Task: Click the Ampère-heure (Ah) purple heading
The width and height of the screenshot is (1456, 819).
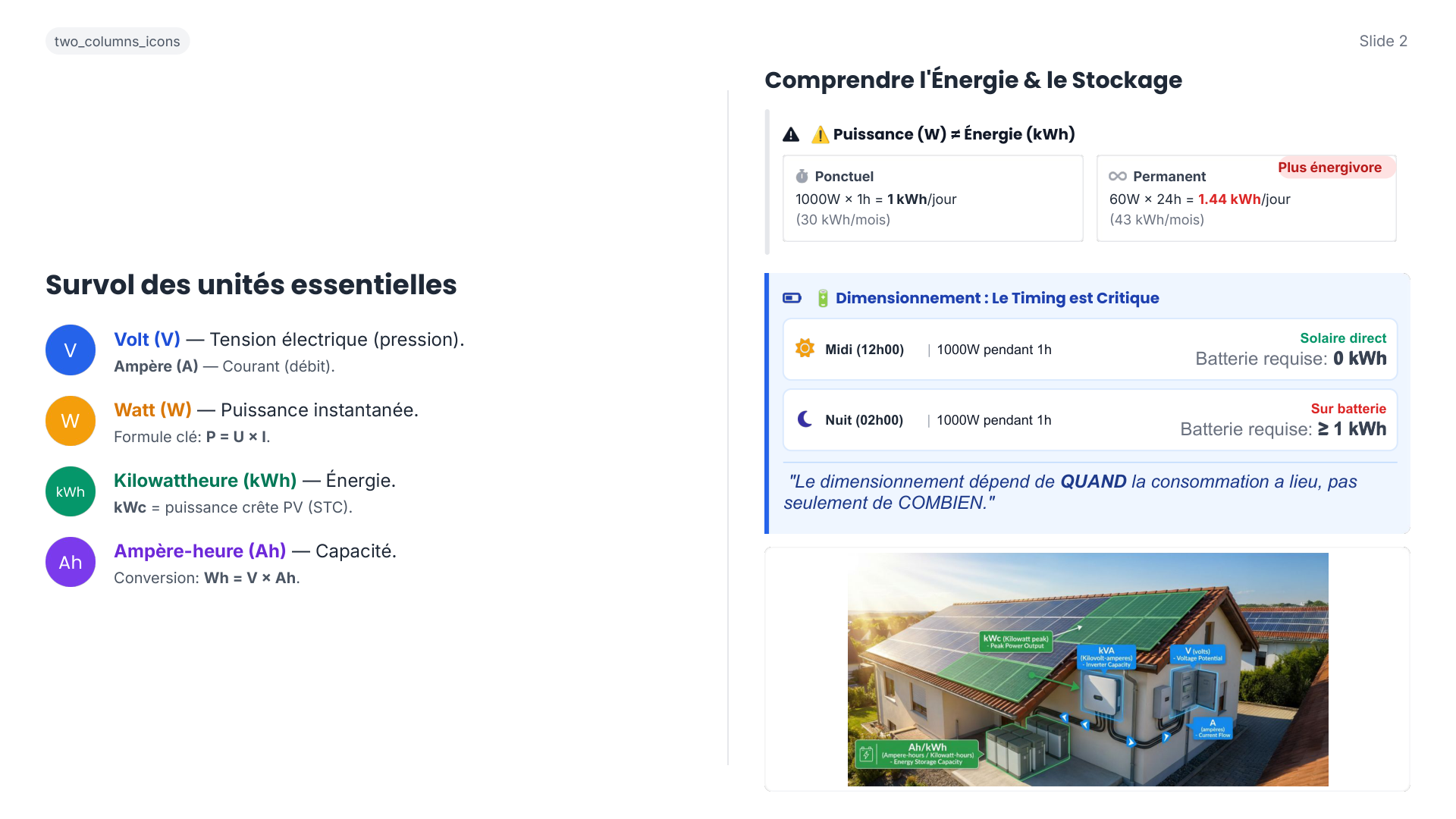Action: pos(199,551)
